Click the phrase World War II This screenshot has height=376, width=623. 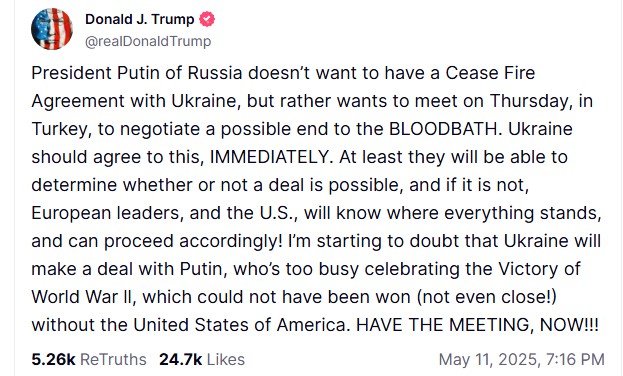[83, 297]
